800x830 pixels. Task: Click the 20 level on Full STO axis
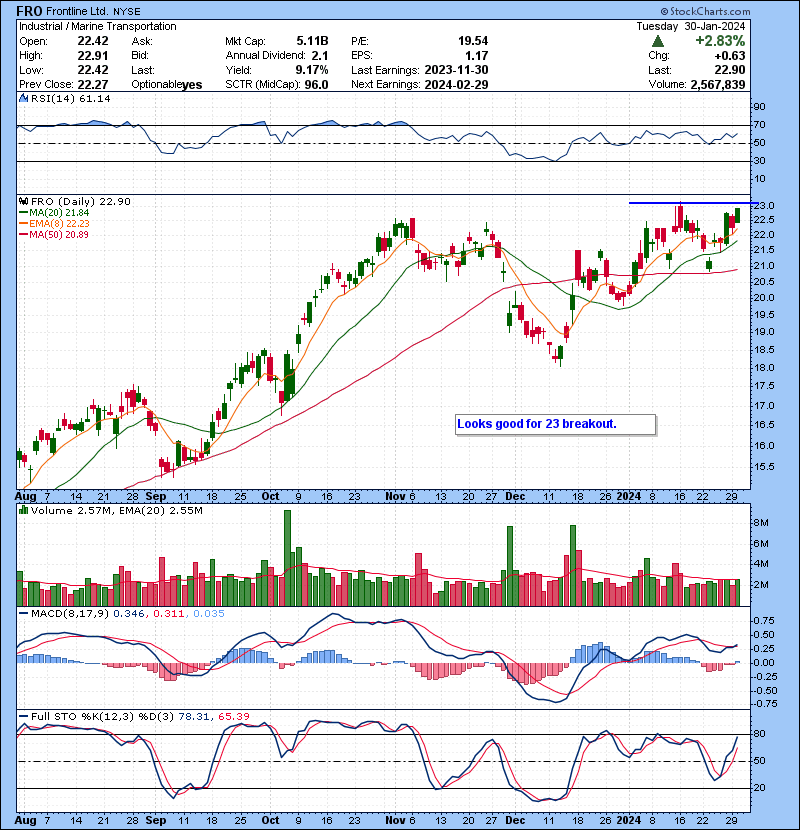tap(760, 788)
